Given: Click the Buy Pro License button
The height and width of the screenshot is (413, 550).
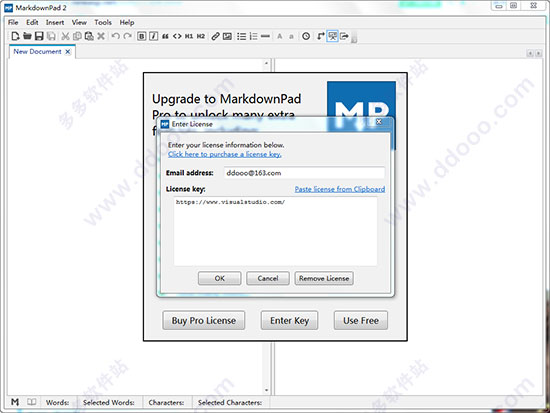Looking at the screenshot, I should click(204, 320).
